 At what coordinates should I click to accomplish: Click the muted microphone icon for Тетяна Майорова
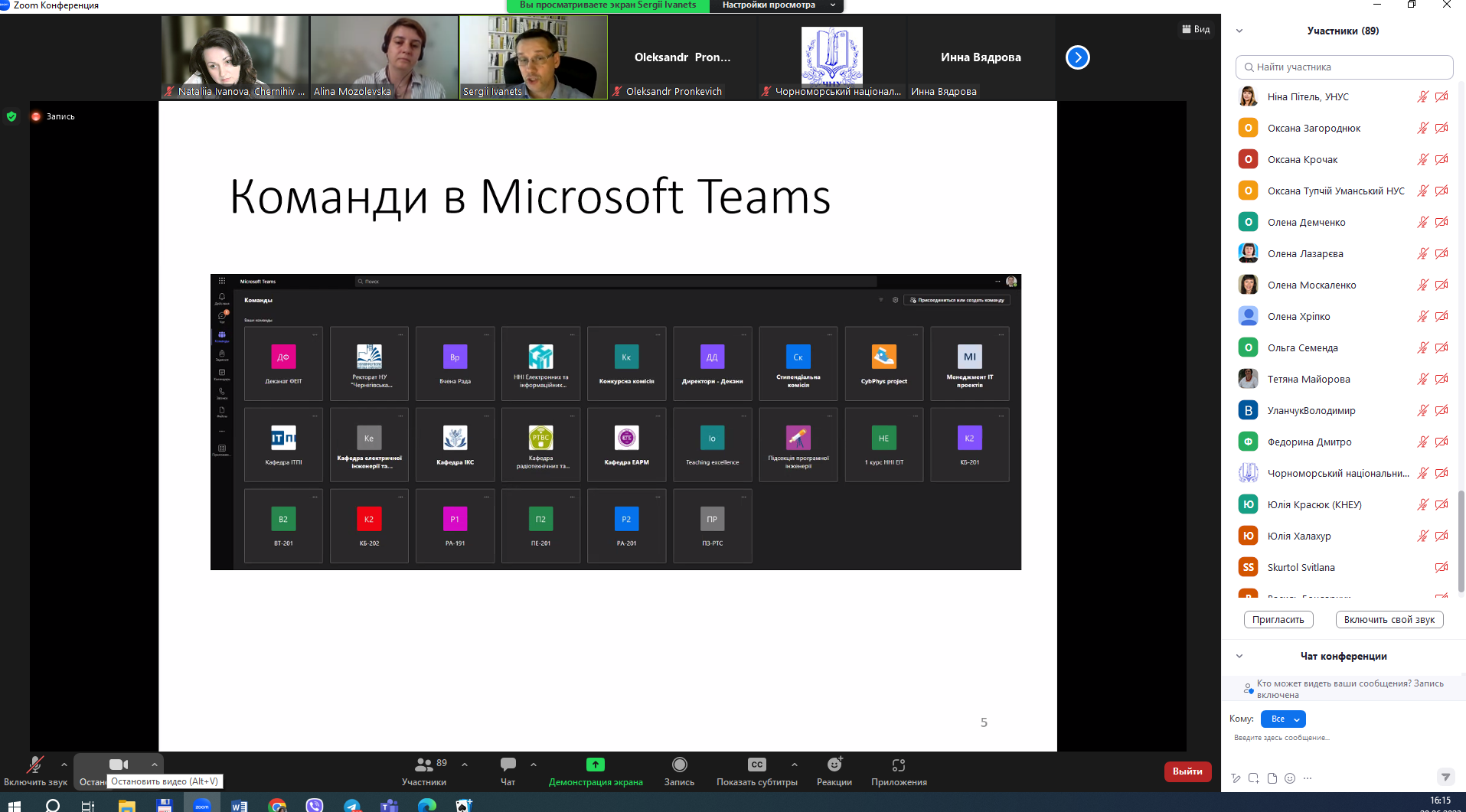[1422, 379]
